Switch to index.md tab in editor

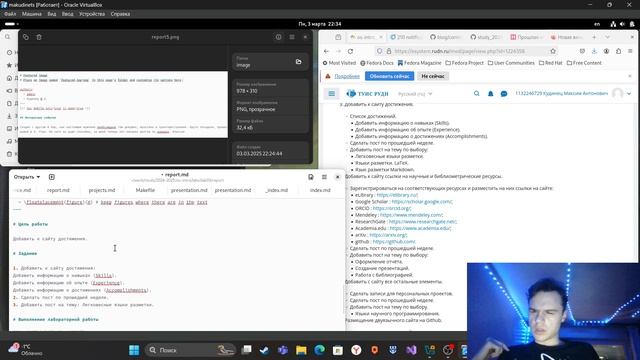pyautogui.click(x=320, y=190)
